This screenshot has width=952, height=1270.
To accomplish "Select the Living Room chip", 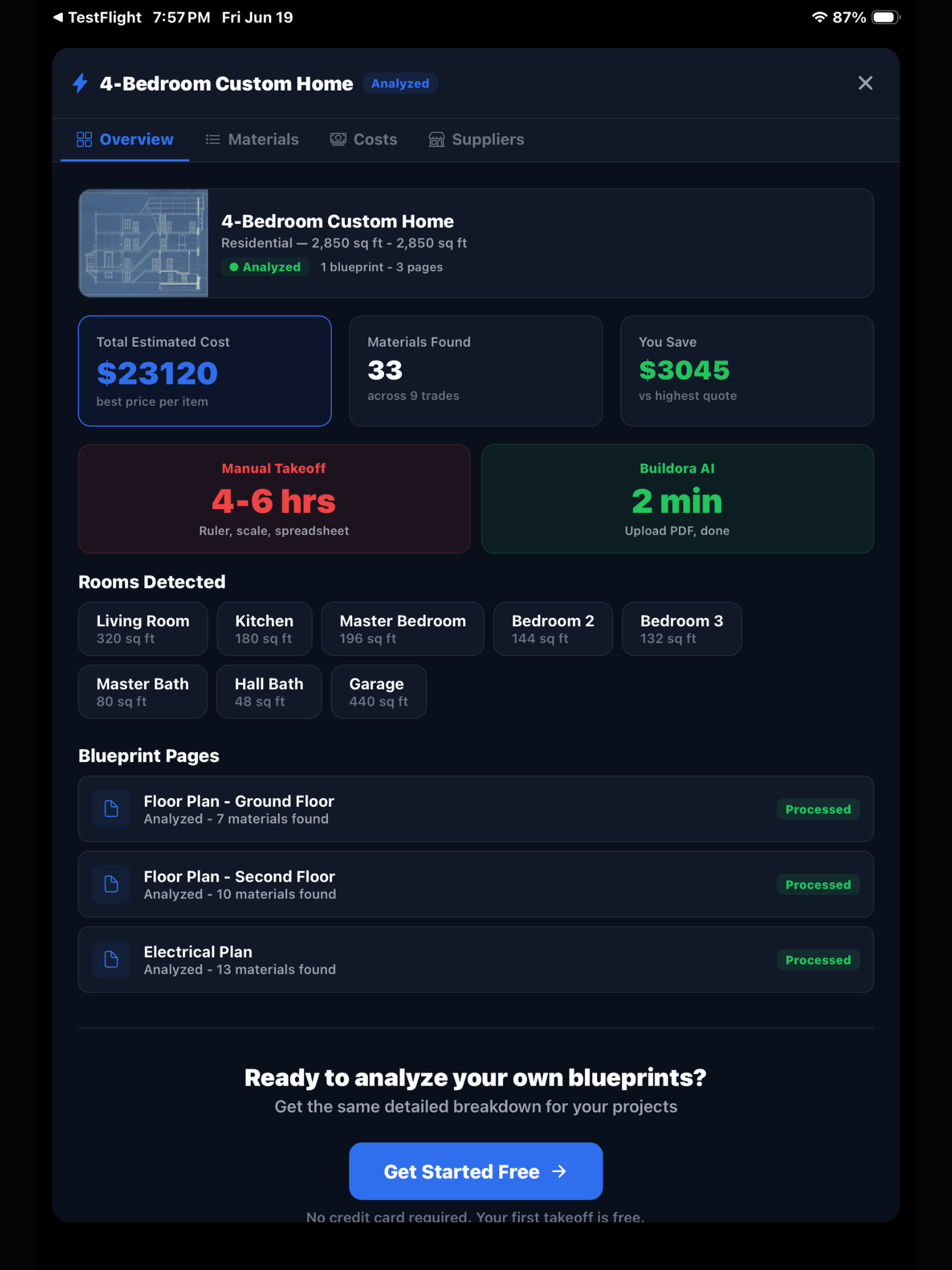I will click(143, 628).
